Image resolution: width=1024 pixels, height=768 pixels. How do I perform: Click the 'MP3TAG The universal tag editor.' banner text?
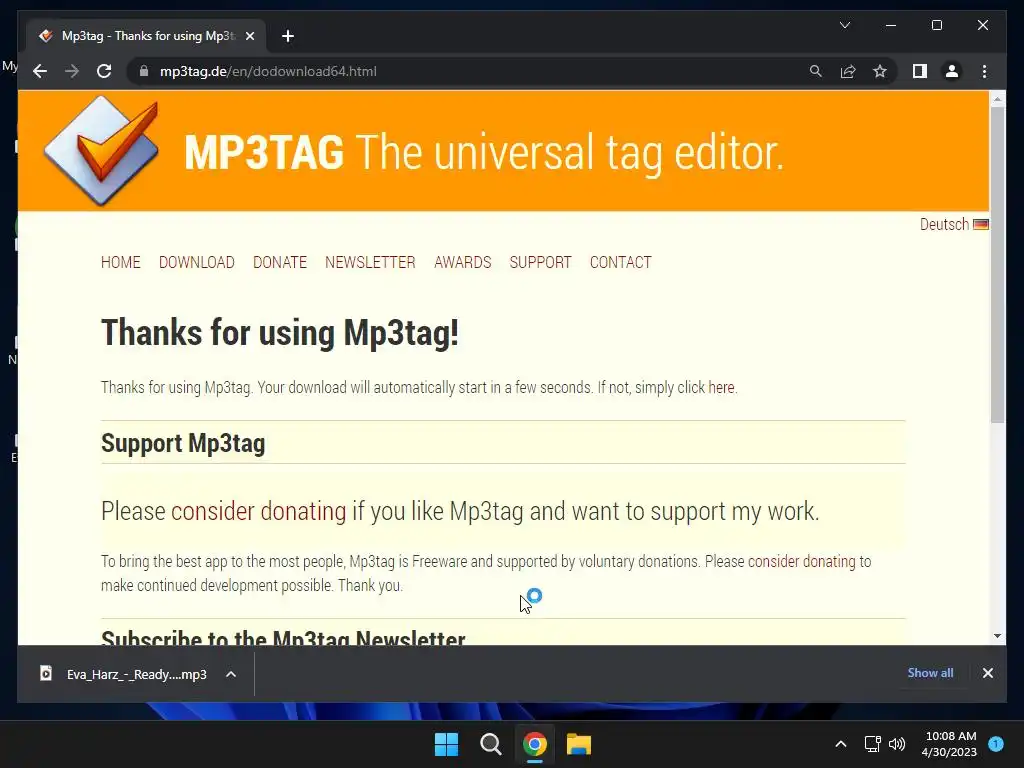(484, 152)
